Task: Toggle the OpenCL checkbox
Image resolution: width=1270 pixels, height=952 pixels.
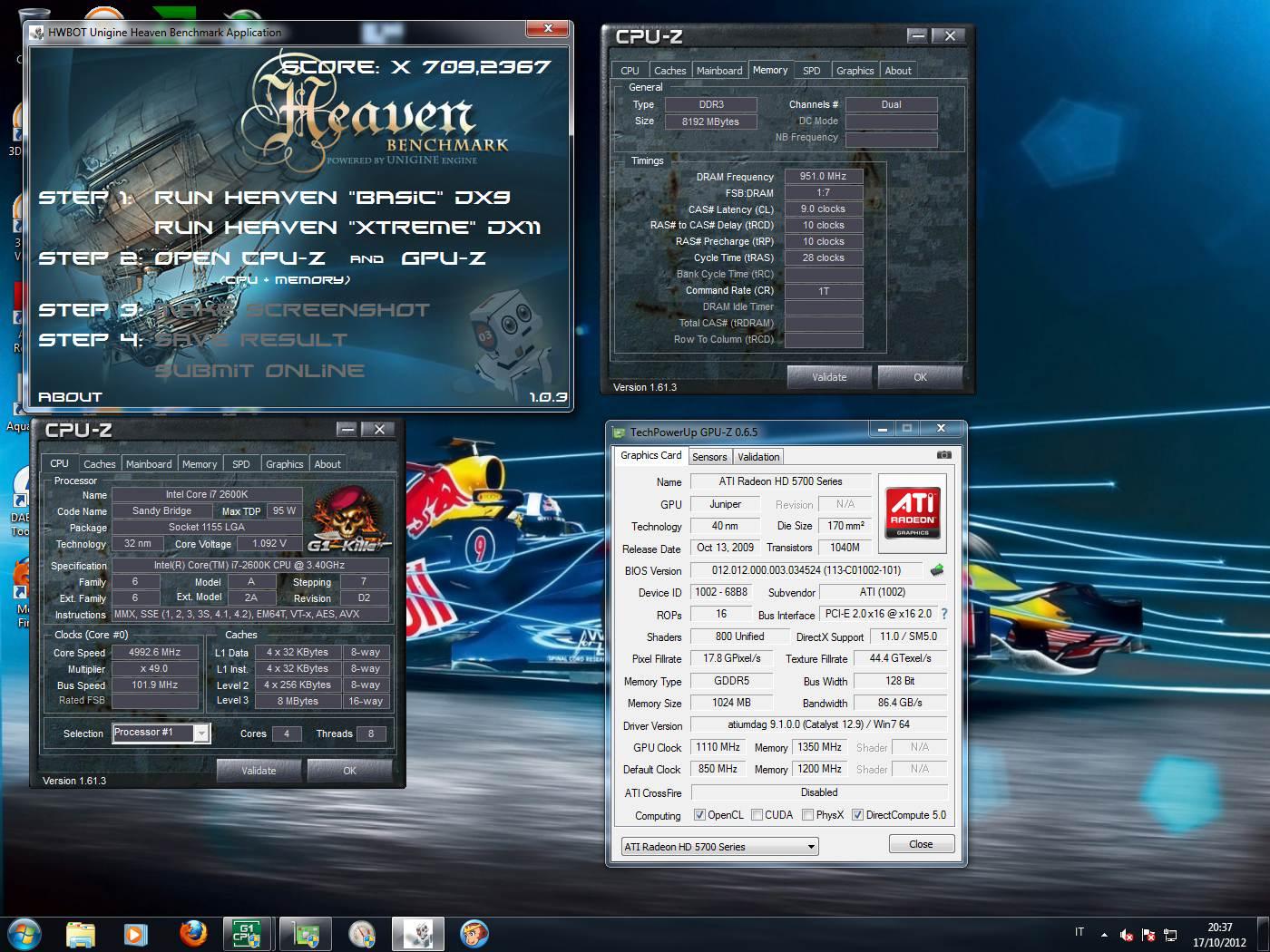Action: pos(699,815)
